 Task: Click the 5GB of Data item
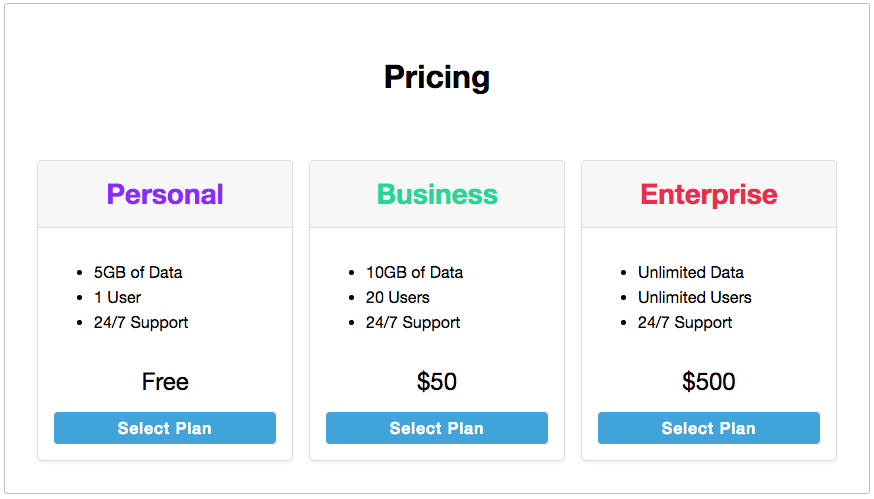pos(138,272)
